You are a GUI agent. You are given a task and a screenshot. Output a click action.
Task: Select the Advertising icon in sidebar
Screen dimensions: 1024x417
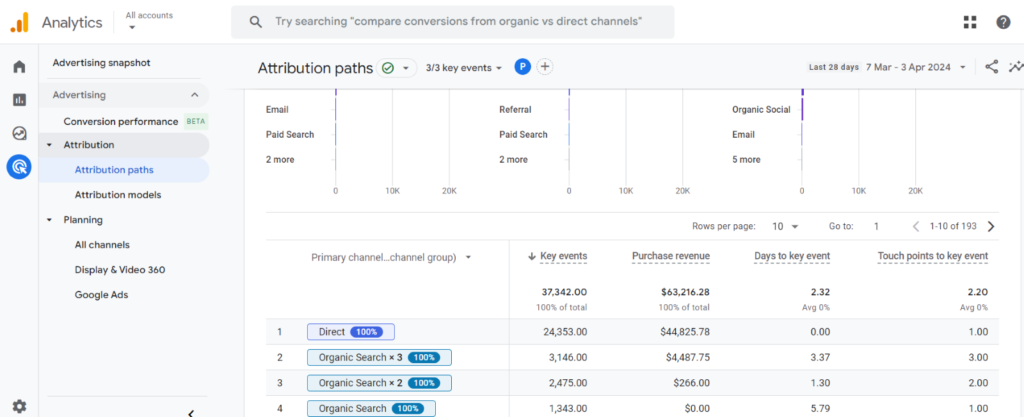pyautogui.click(x=19, y=167)
